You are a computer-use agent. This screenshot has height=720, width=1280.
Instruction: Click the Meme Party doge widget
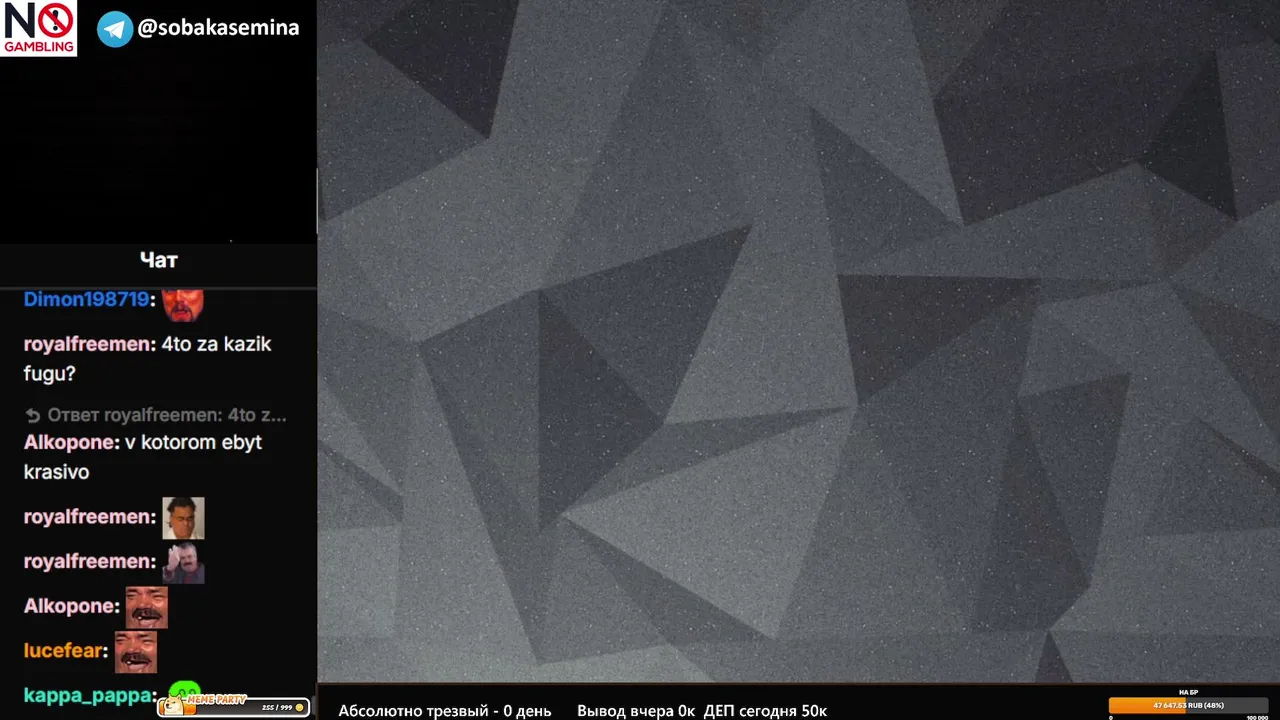232,706
